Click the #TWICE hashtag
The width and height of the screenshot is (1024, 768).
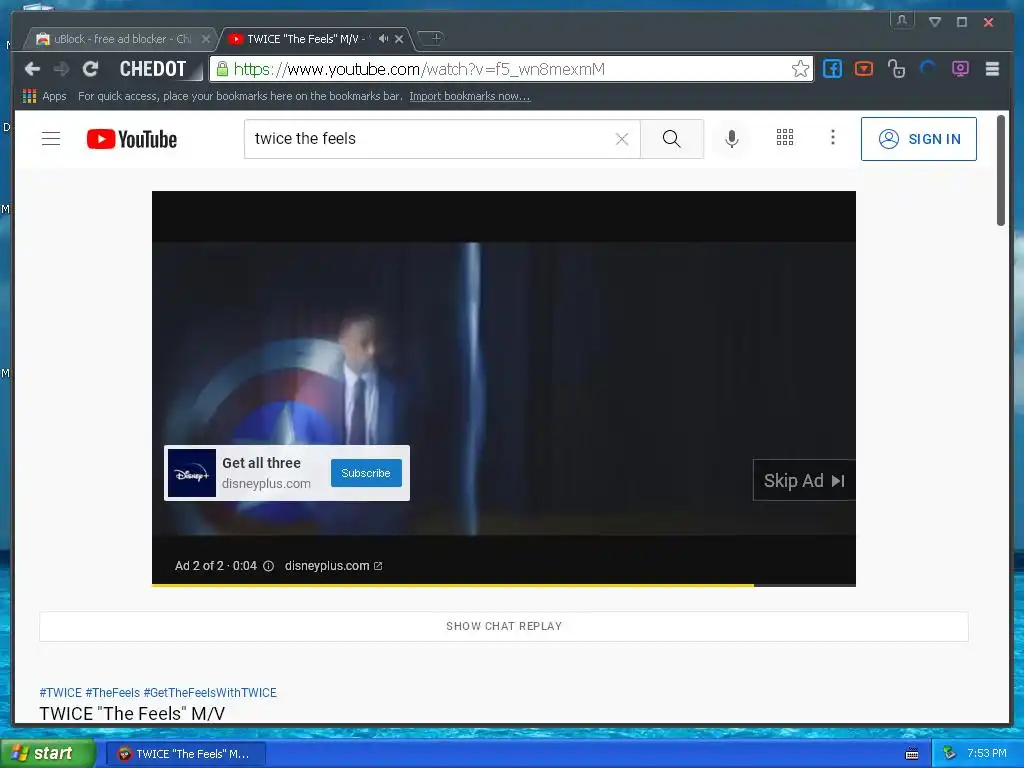point(61,692)
